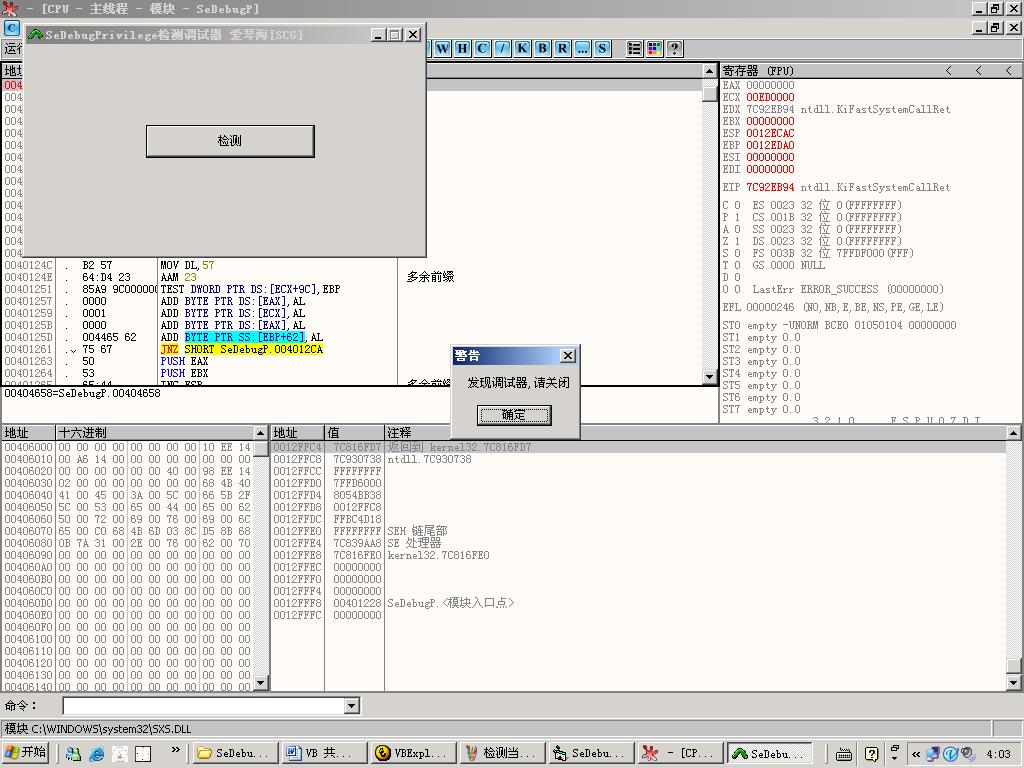Open the command history dropdown arrow
Viewport: 1024px width, 768px height.
[x=351, y=705]
